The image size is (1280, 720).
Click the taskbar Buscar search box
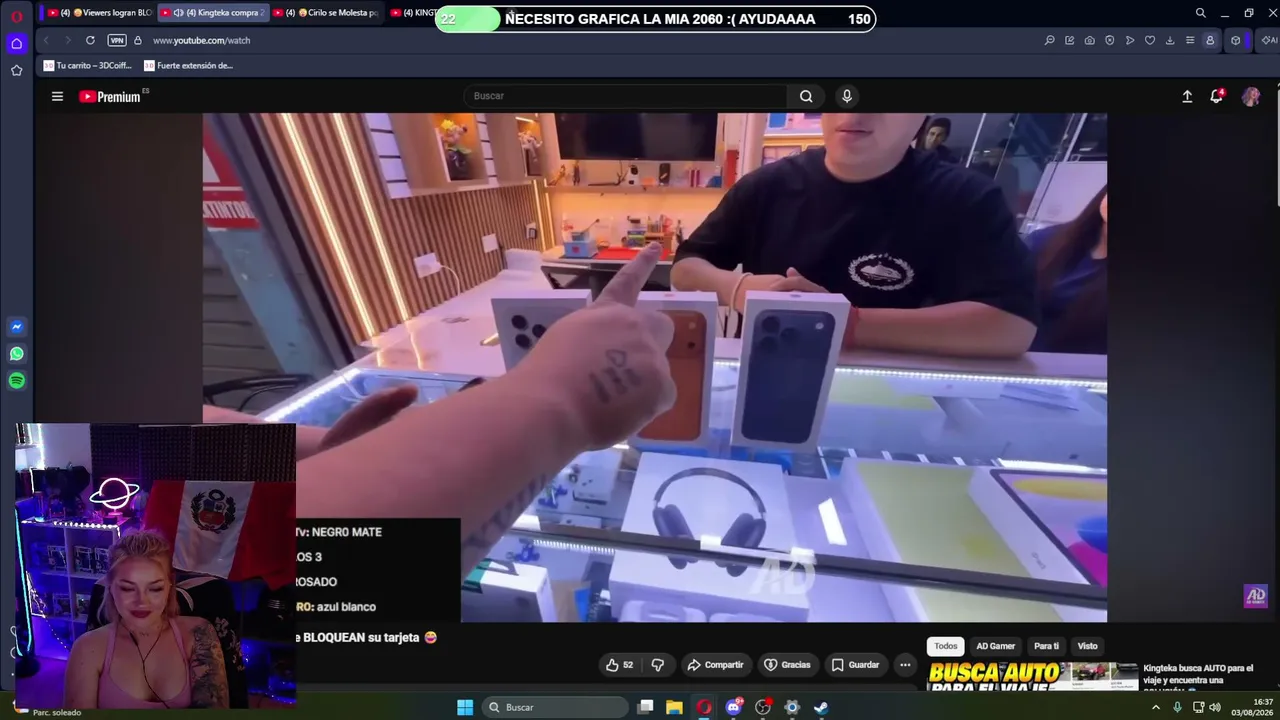[x=555, y=707]
